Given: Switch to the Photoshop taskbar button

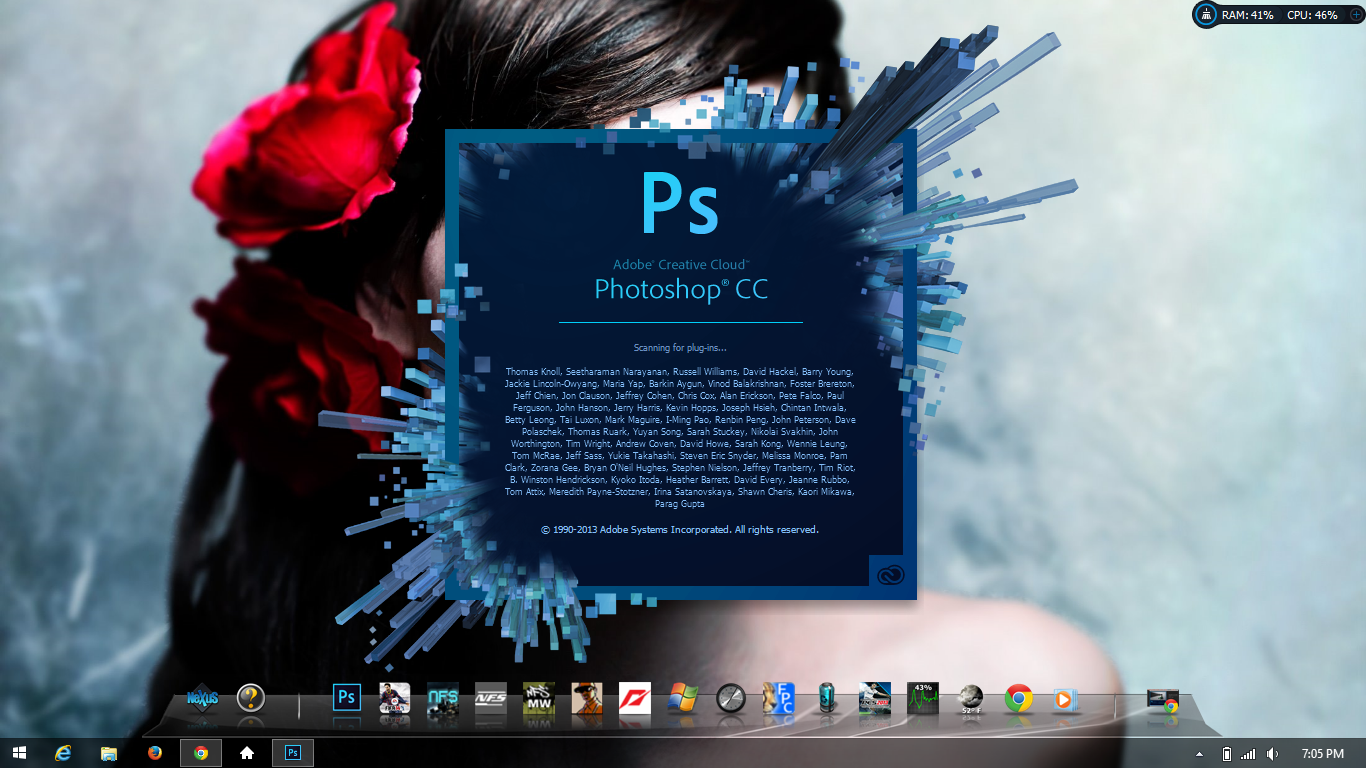Looking at the screenshot, I should coord(293,753).
